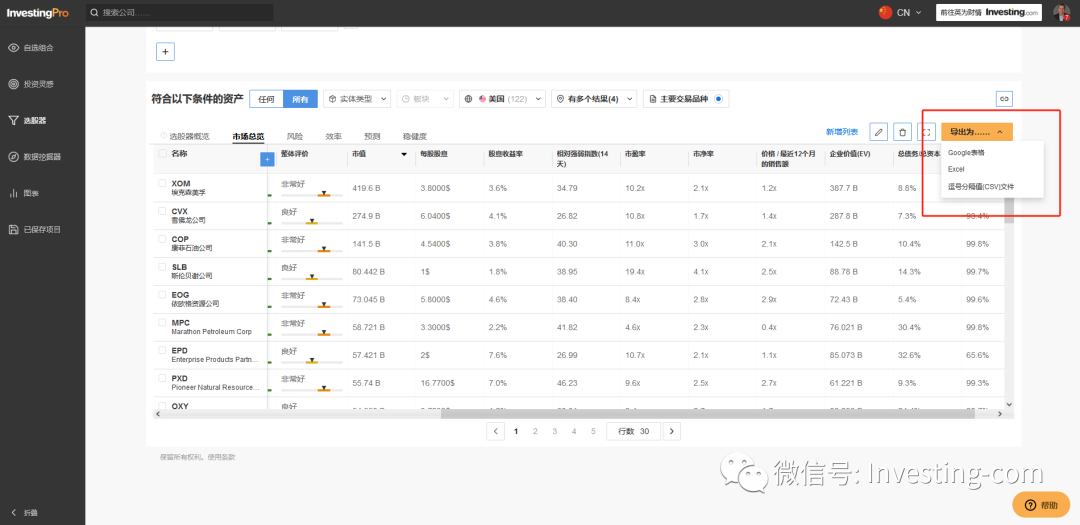Switch to the 效率 tab
The height and width of the screenshot is (525, 1080).
click(x=333, y=136)
